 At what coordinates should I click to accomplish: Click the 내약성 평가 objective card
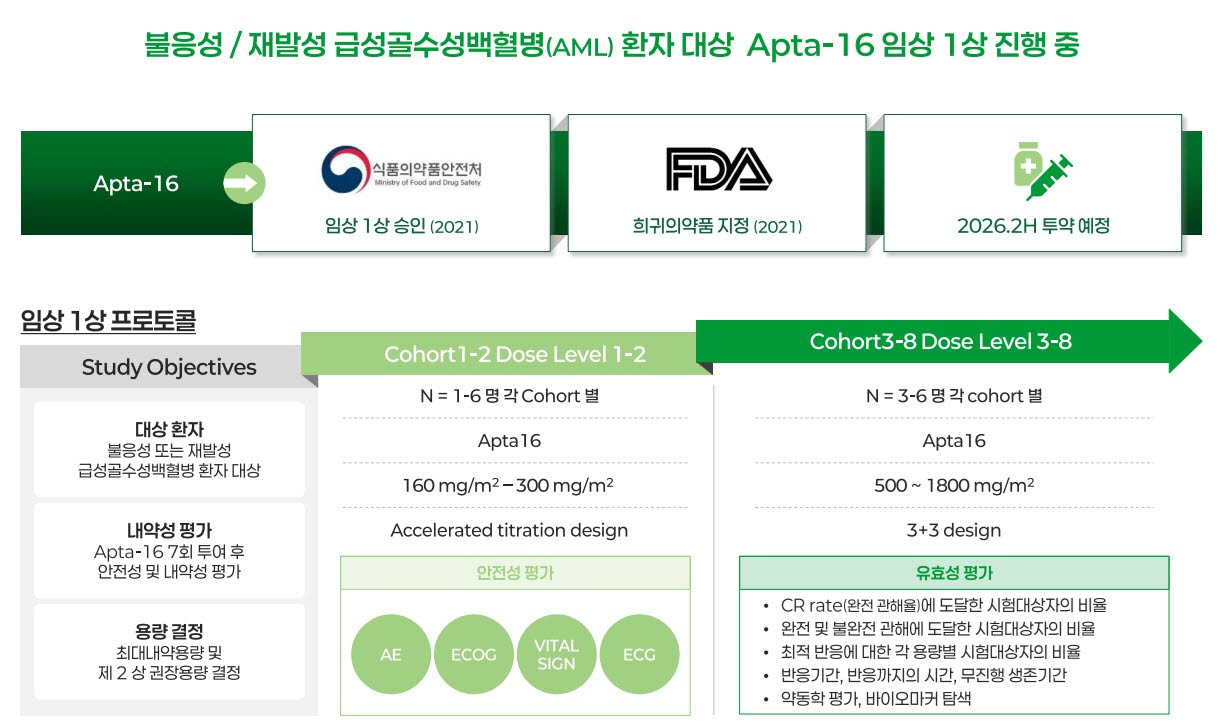pos(169,550)
